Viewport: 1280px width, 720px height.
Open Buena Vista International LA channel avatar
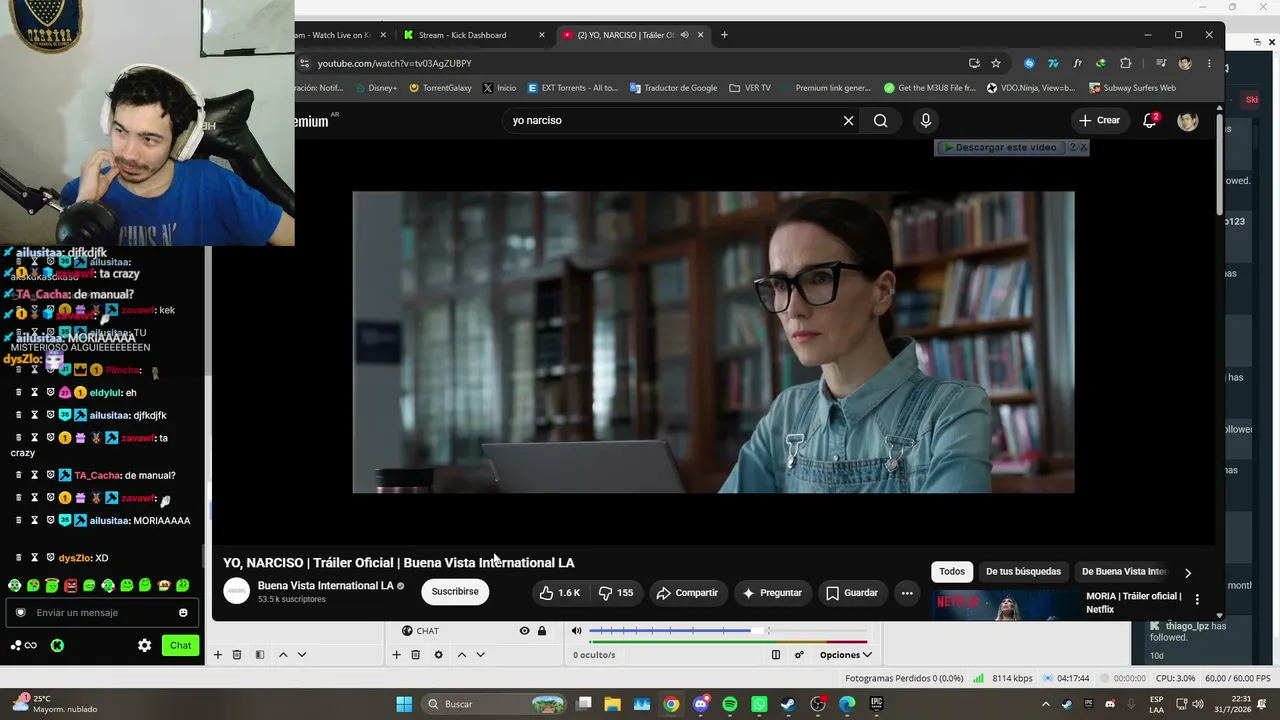pyautogui.click(x=236, y=591)
